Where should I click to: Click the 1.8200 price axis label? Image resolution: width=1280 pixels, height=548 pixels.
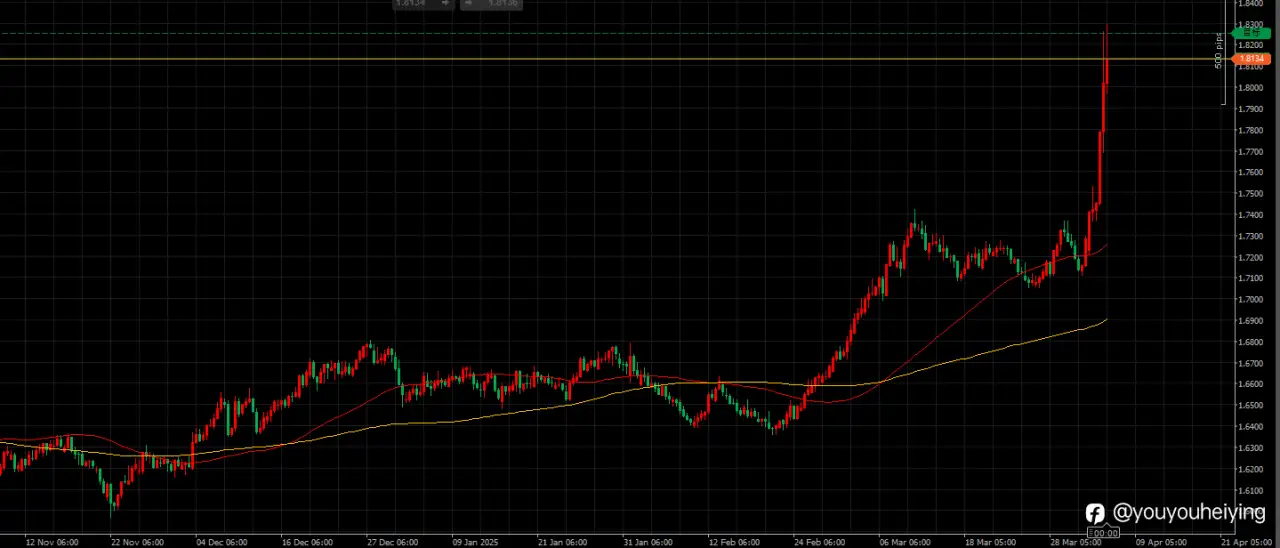[x=1251, y=45]
